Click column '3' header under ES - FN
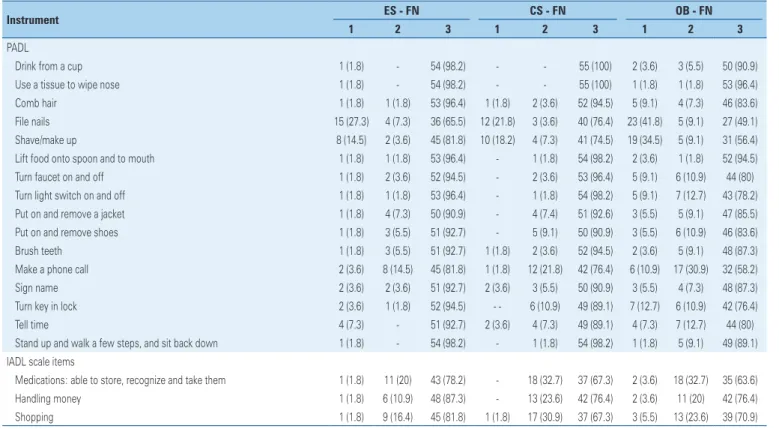This screenshot has width=779, height=429. (x=448, y=29)
